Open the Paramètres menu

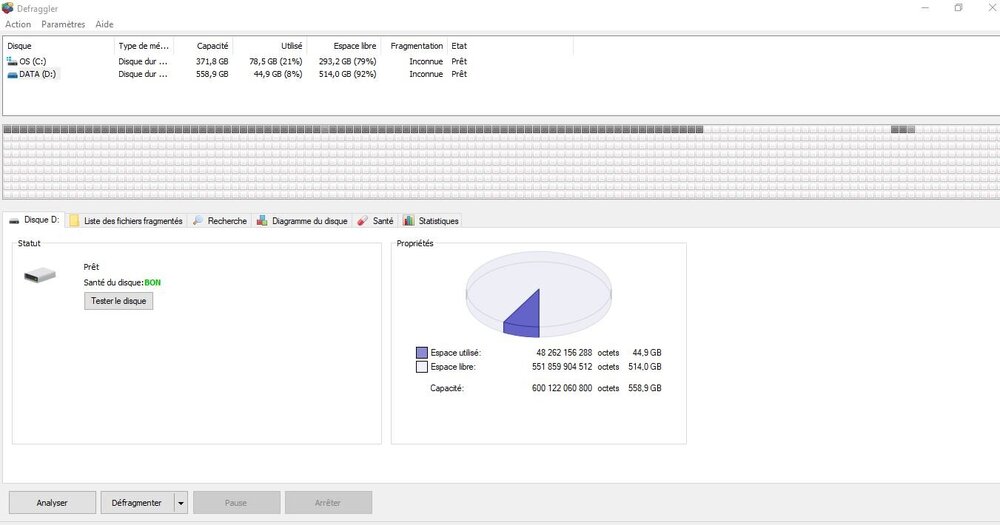pyautogui.click(x=63, y=24)
